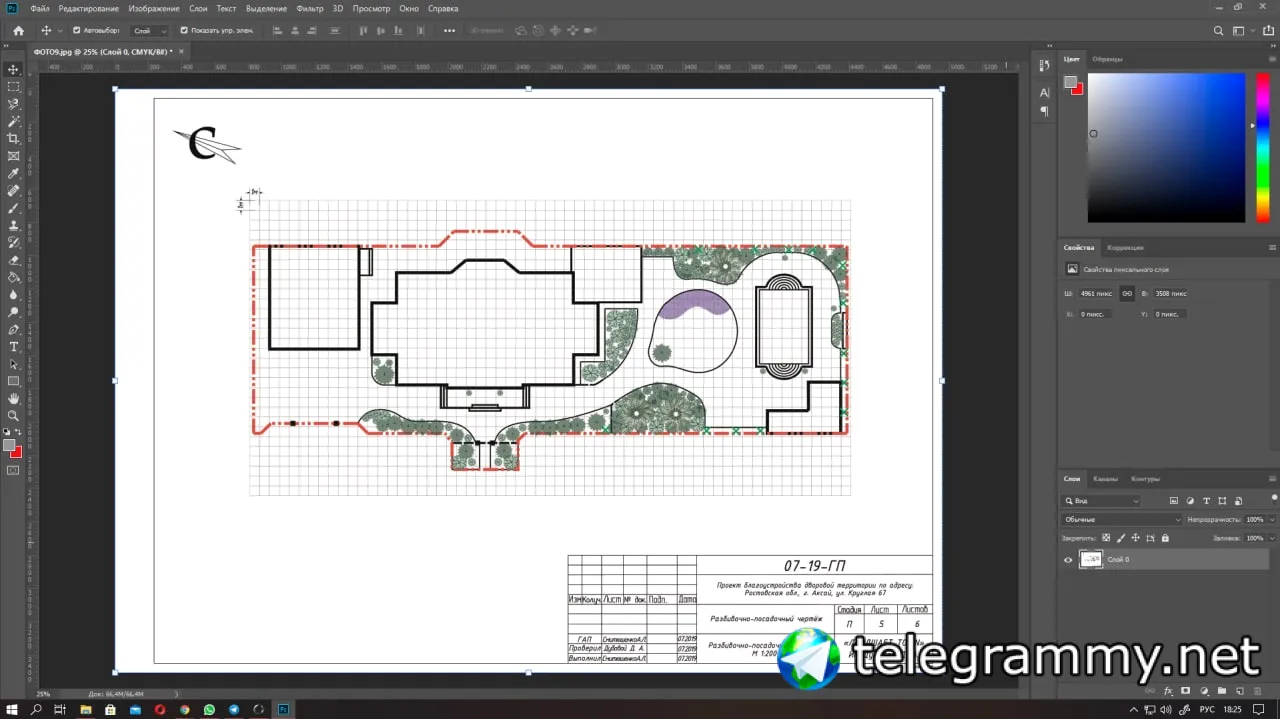The image size is (1280, 719).
Task: Select the Brush tool
Action: (14, 208)
